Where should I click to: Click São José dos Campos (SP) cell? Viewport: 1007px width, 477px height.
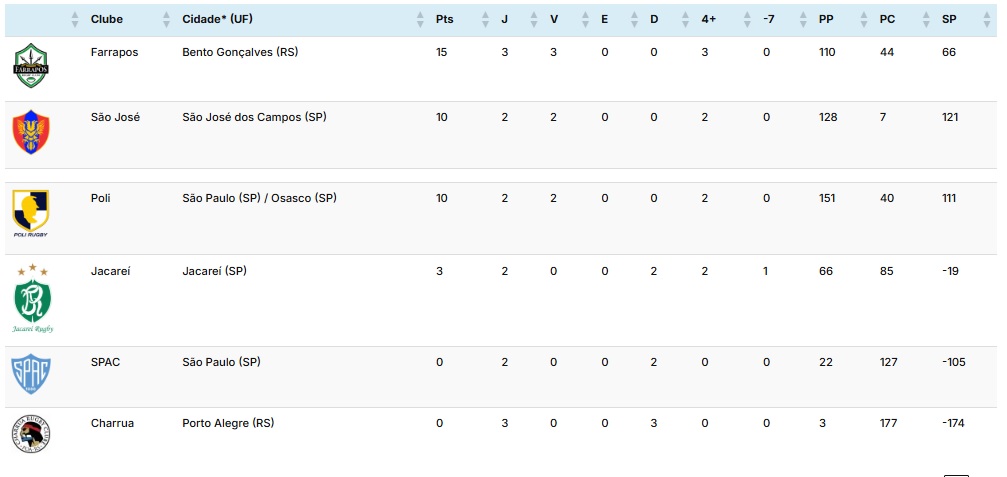tap(254, 117)
